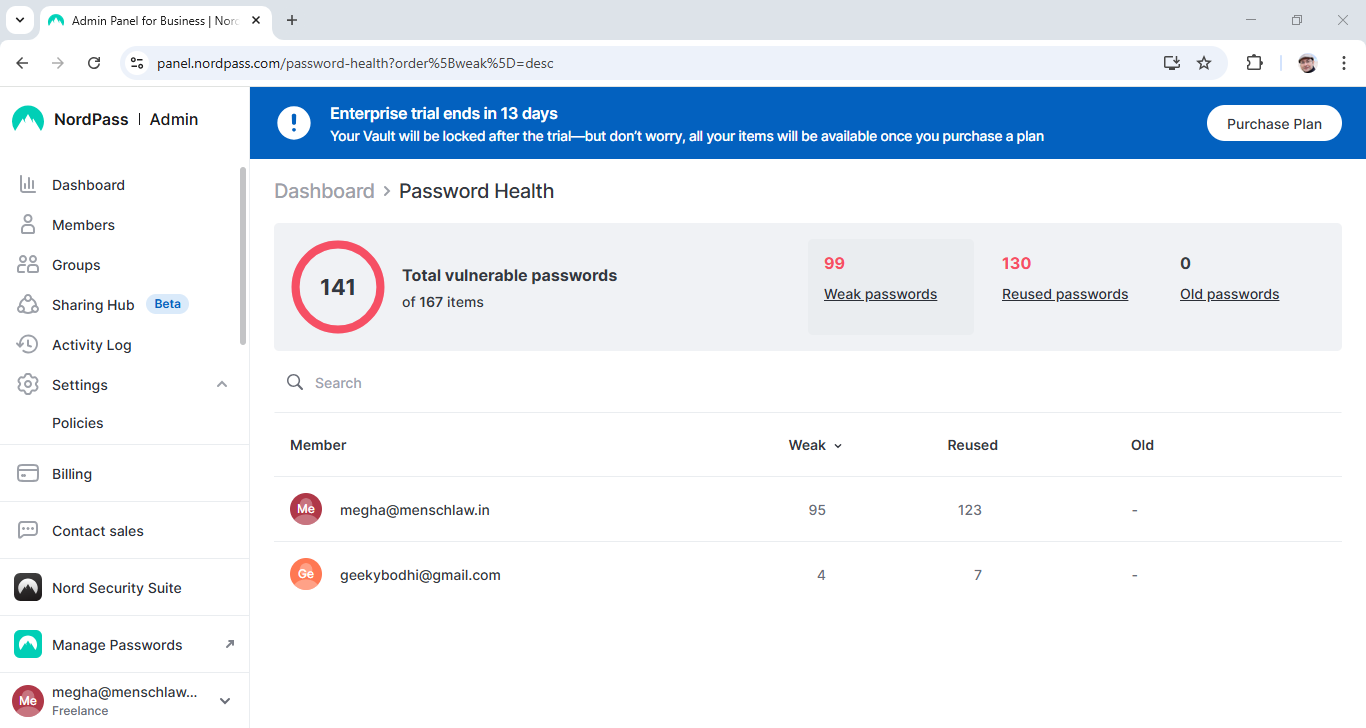
Task: Click the Member column header
Action: 318,445
